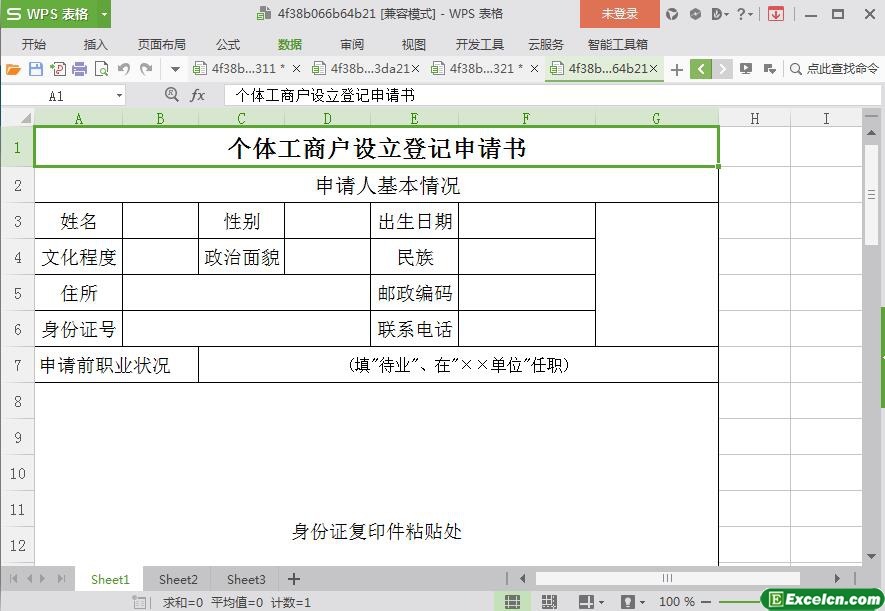Open the 开始 ribbon tab

click(x=34, y=45)
